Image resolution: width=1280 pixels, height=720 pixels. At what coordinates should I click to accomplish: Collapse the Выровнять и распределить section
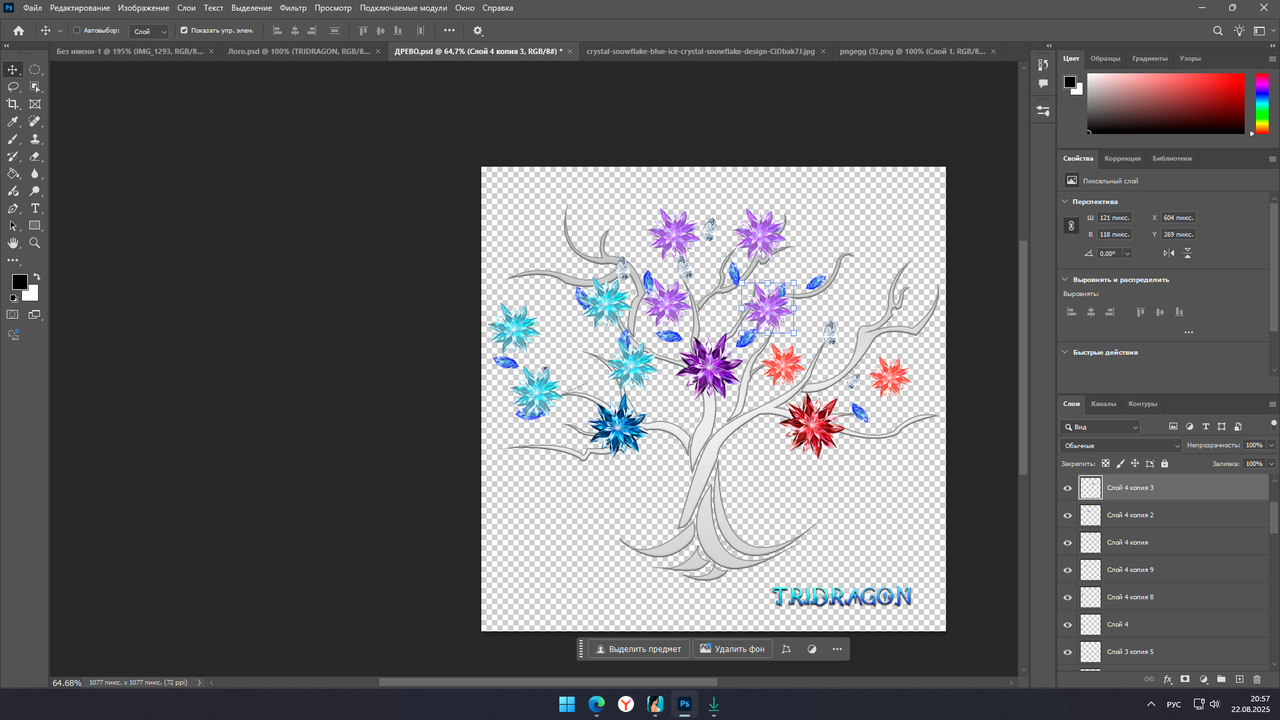coord(1065,280)
